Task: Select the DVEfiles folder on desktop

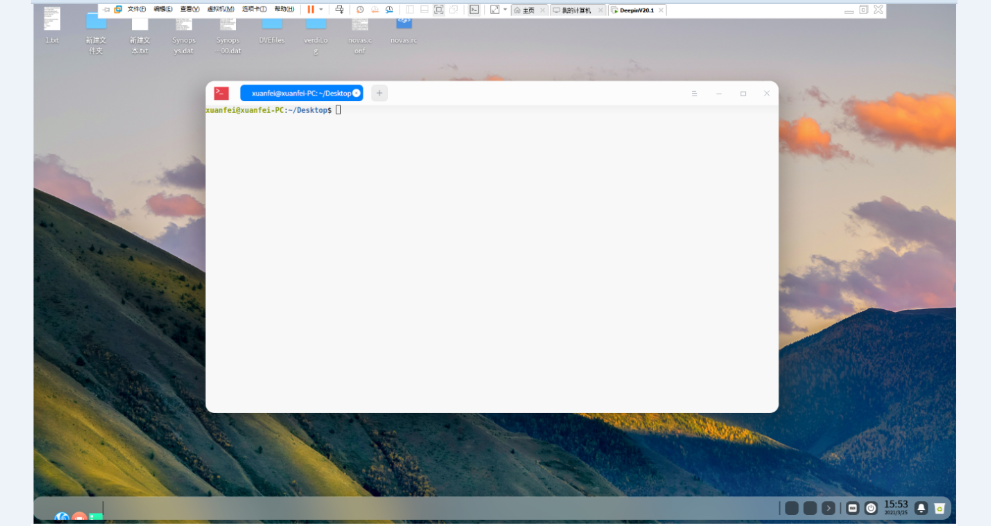Action: pyautogui.click(x=272, y=30)
